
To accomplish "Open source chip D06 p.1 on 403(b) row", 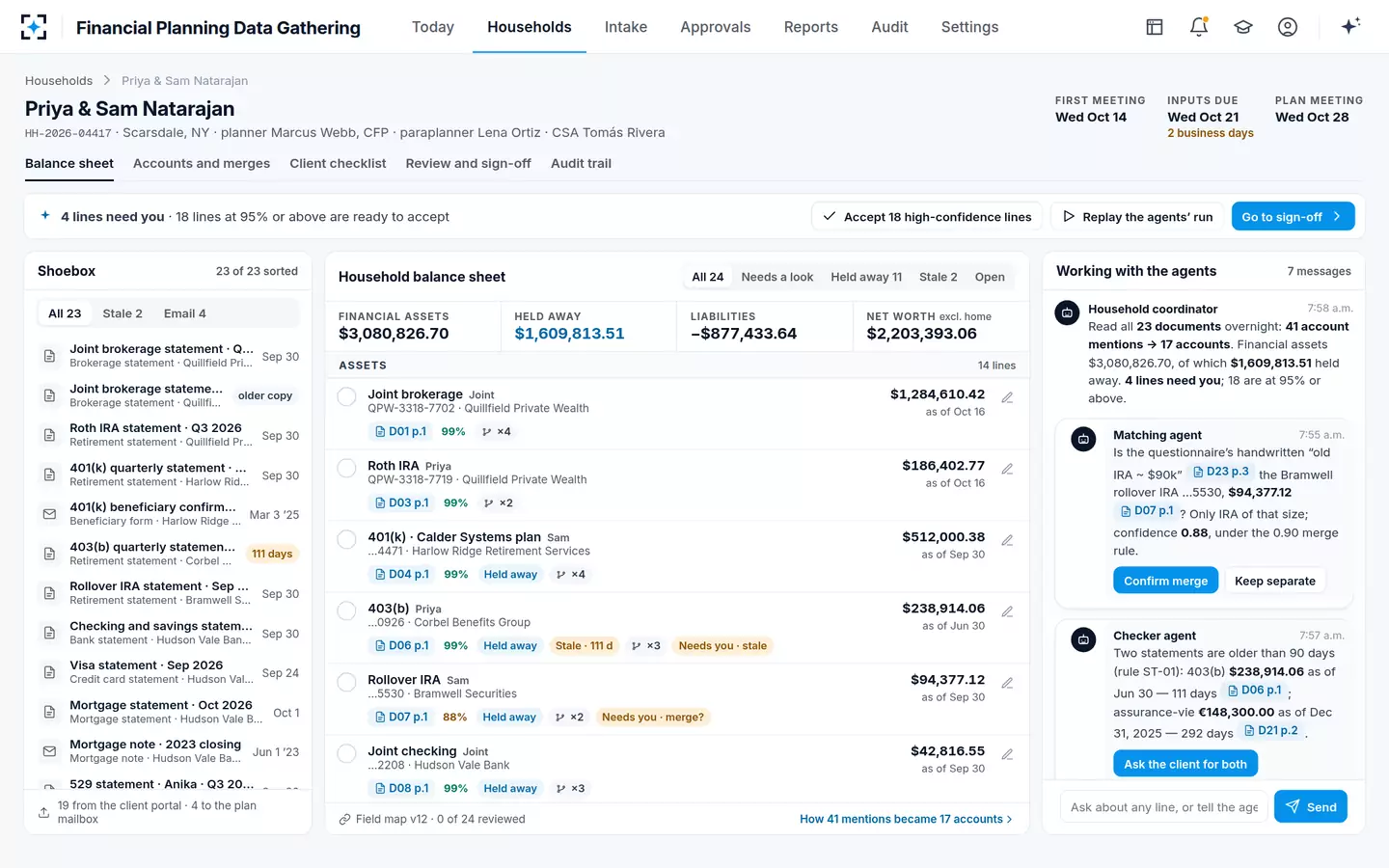I will [x=400, y=645].
